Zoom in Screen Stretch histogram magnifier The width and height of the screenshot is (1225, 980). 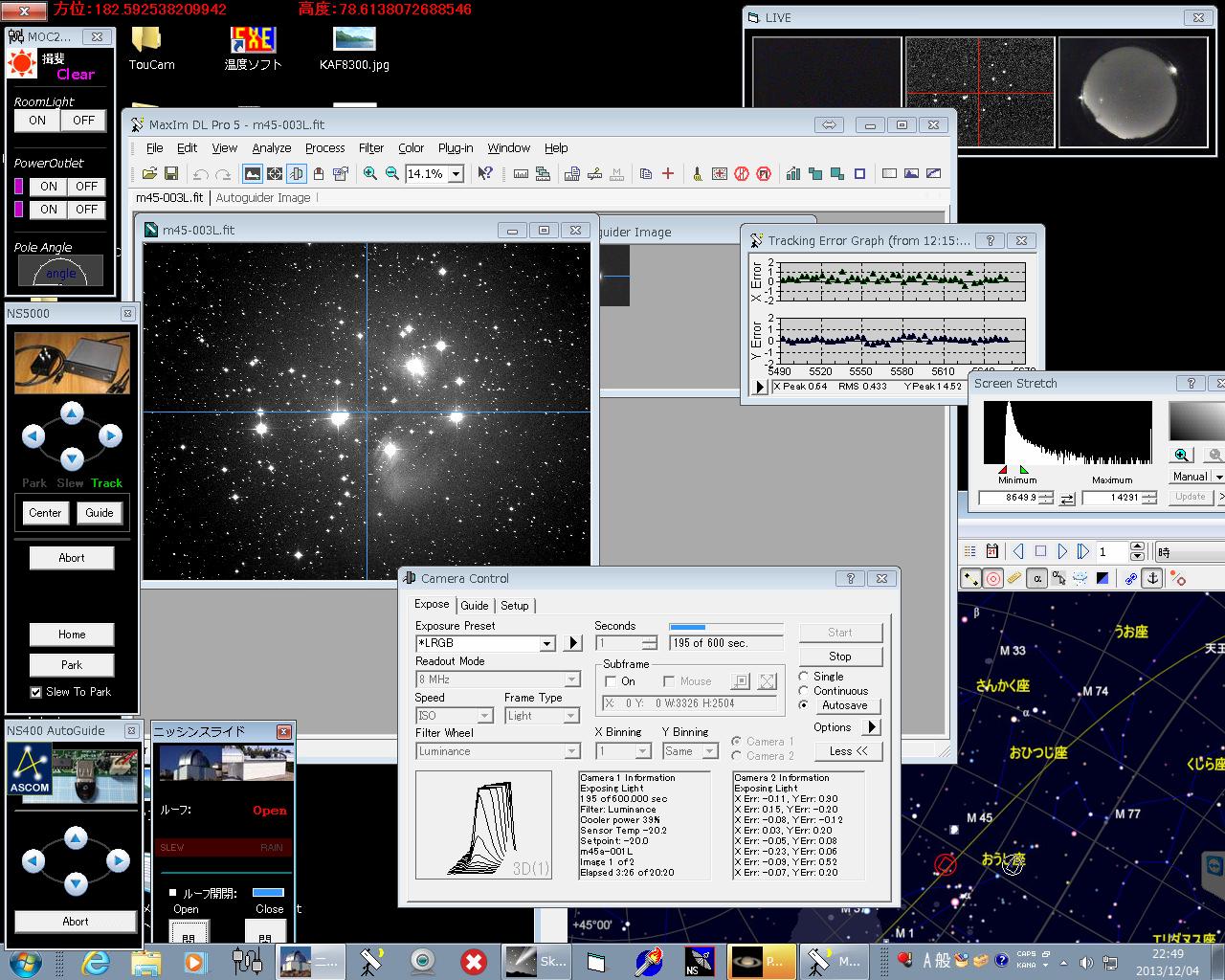click(1182, 456)
